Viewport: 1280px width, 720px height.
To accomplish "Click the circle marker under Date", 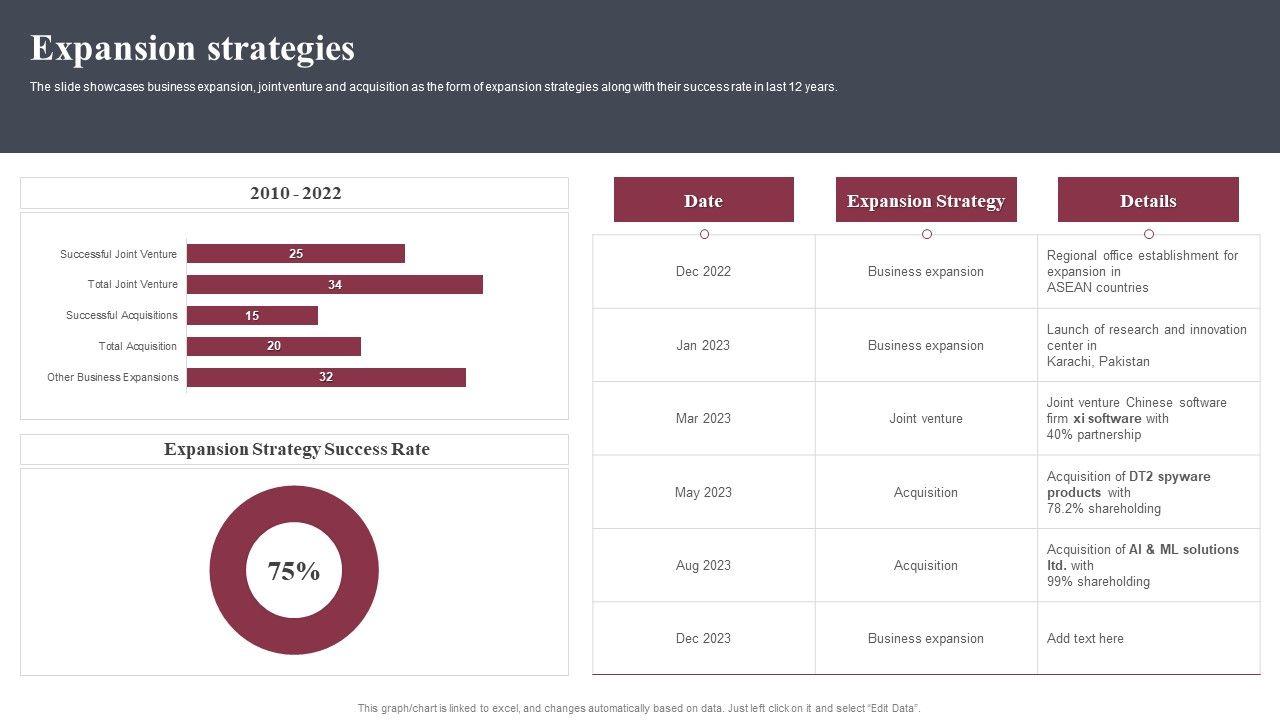I will [704, 234].
